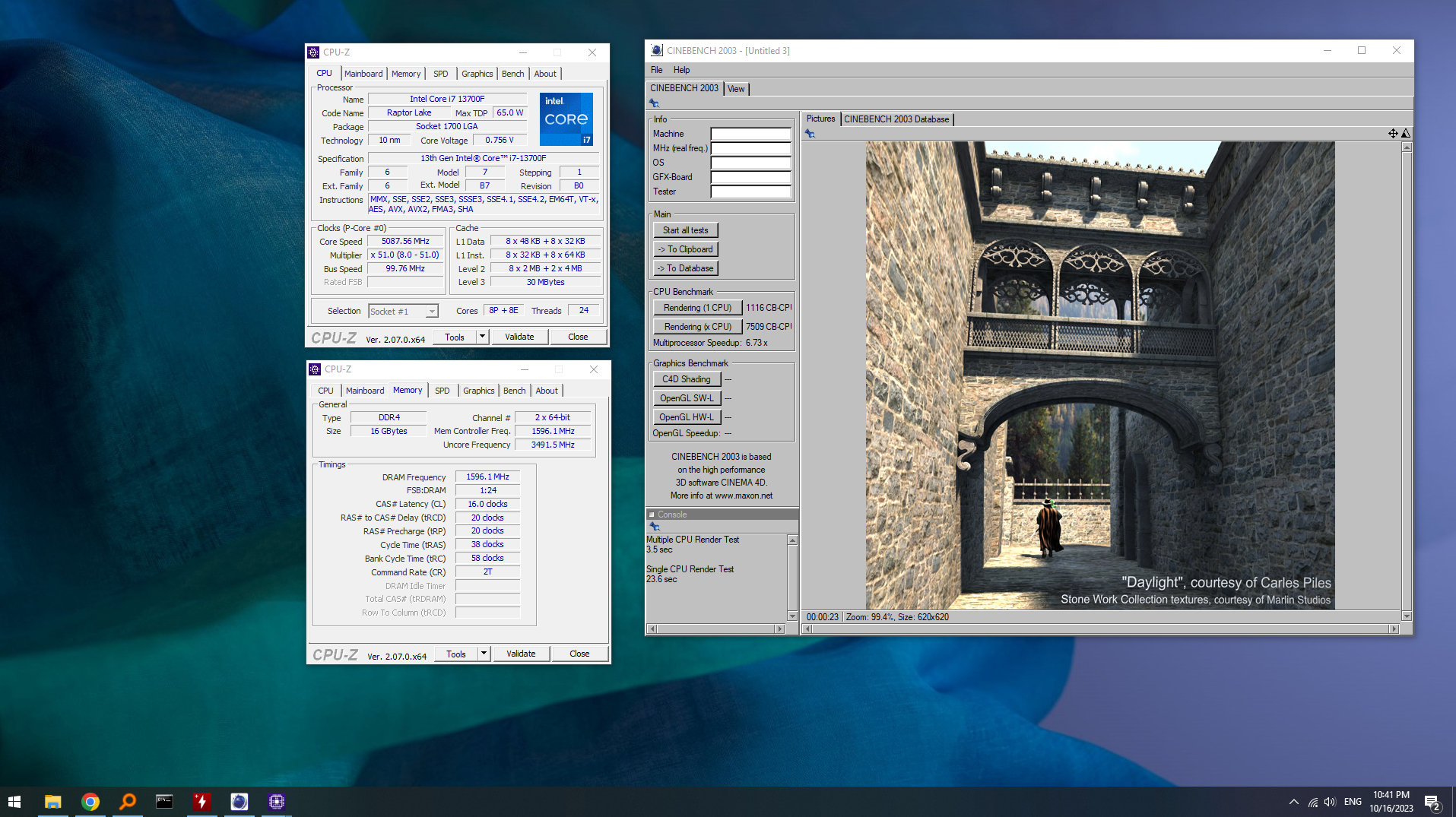This screenshot has width=1456, height=817.
Task: Click the triangle zoom icon in Pictures panel
Action: pyautogui.click(x=1406, y=134)
